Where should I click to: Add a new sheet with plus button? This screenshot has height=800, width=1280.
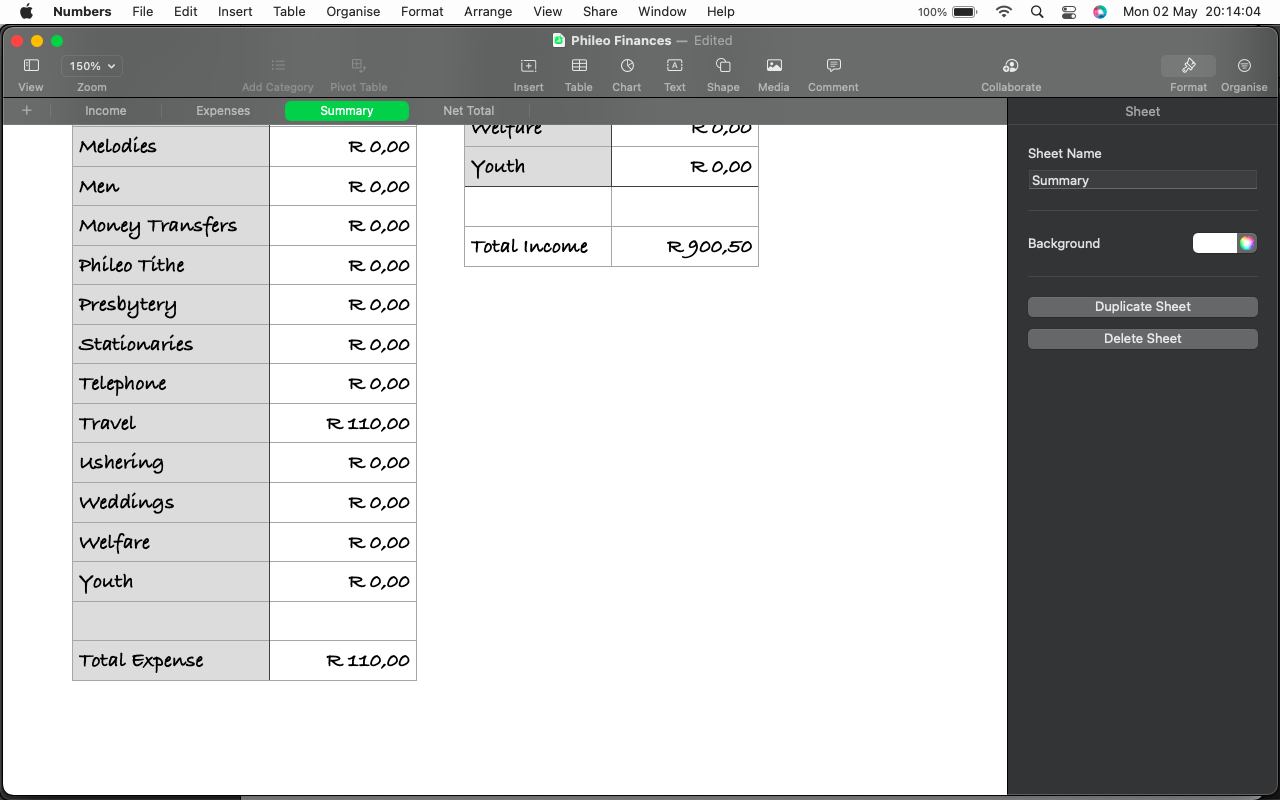click(x=27, y=111)
